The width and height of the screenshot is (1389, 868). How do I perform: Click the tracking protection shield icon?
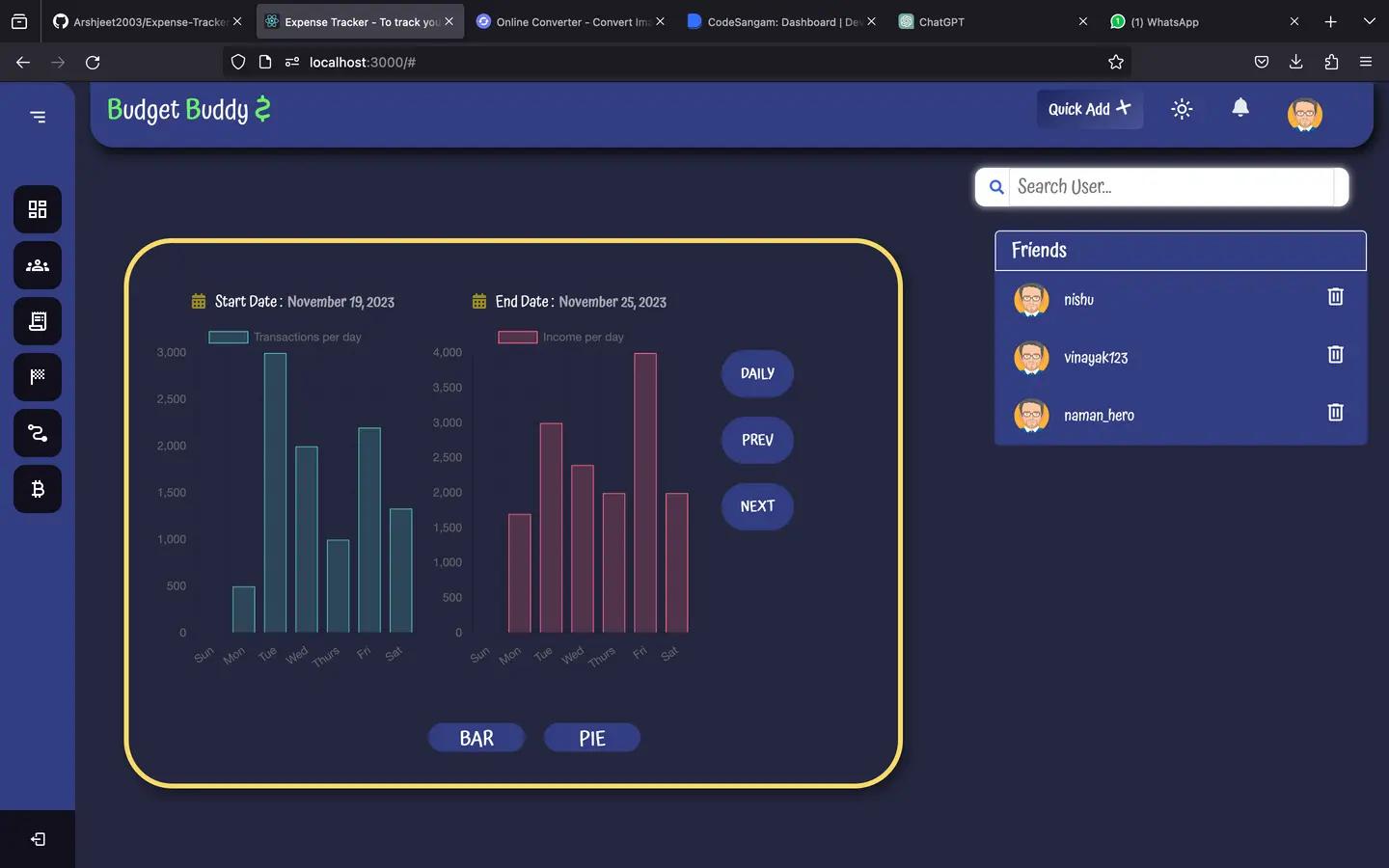pyautogui.click(x=238, y=62)
